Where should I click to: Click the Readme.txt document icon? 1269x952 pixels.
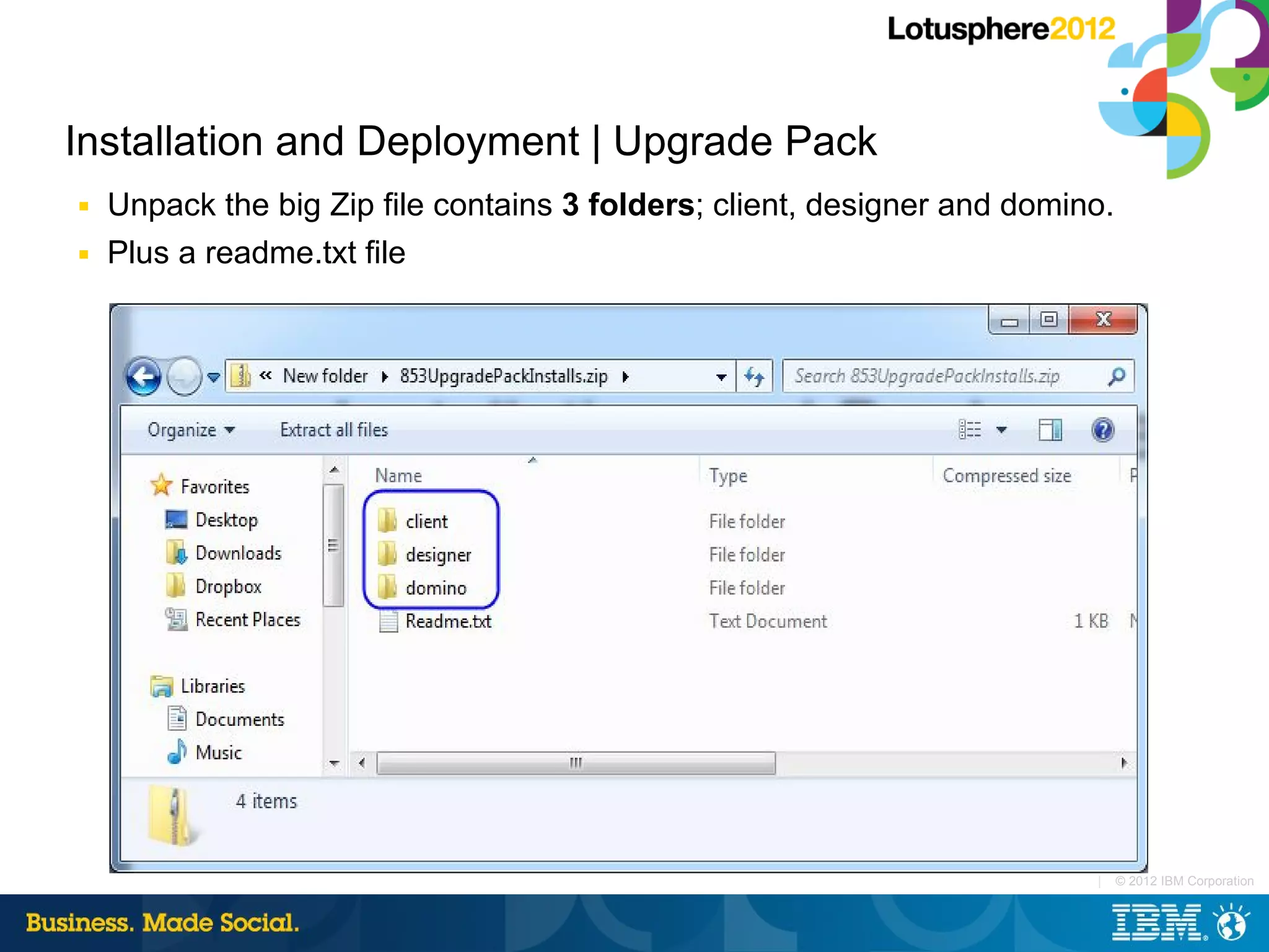[x=388, y=621]
